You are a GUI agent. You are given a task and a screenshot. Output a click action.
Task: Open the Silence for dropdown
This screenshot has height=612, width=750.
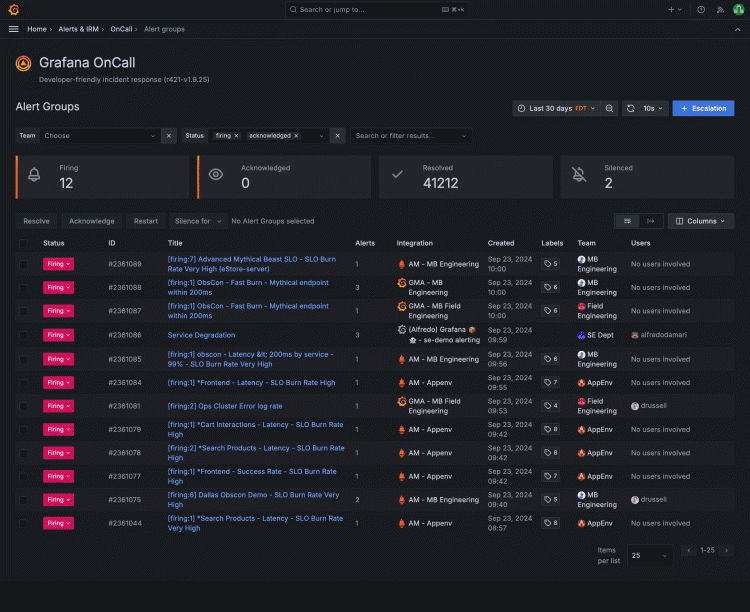(x=196, y=221)
